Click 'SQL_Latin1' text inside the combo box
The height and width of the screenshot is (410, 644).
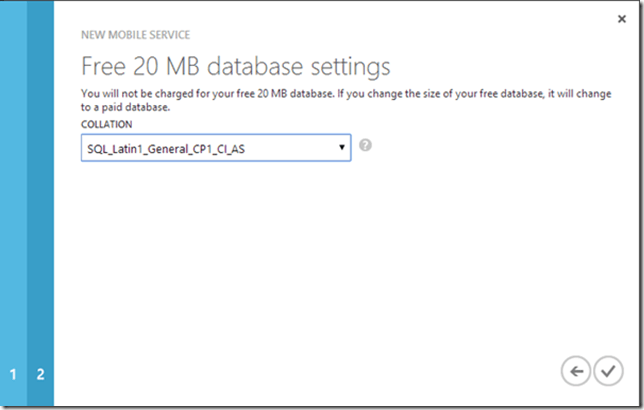coord(113,148)
